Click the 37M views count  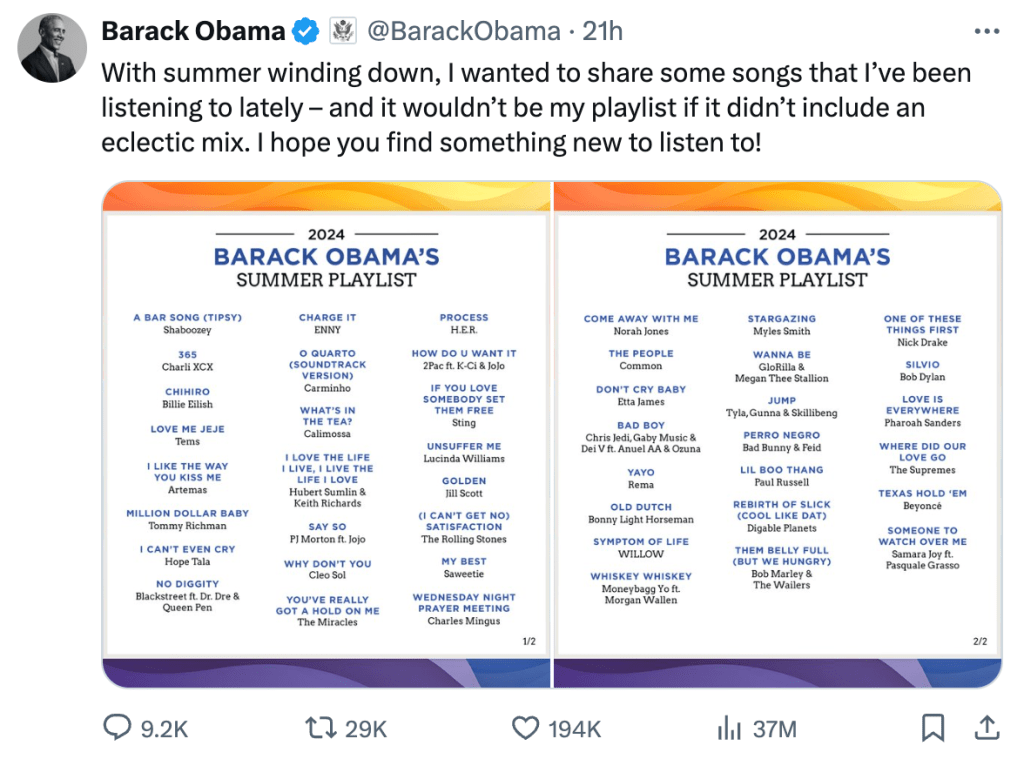(774, 730)
